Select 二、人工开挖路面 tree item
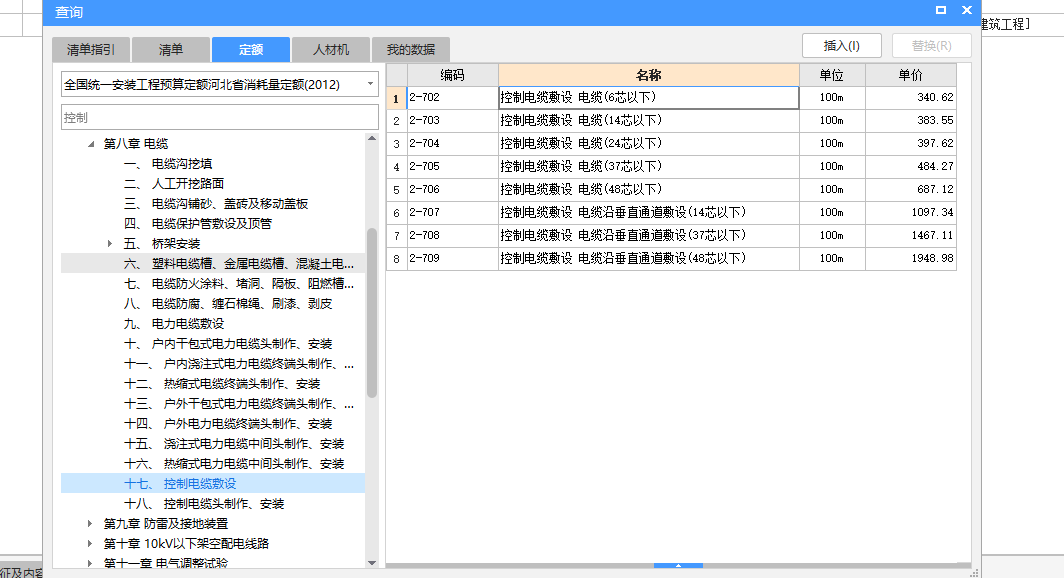The width and height of the screenshot is (1064, 578). coord(174,183)
